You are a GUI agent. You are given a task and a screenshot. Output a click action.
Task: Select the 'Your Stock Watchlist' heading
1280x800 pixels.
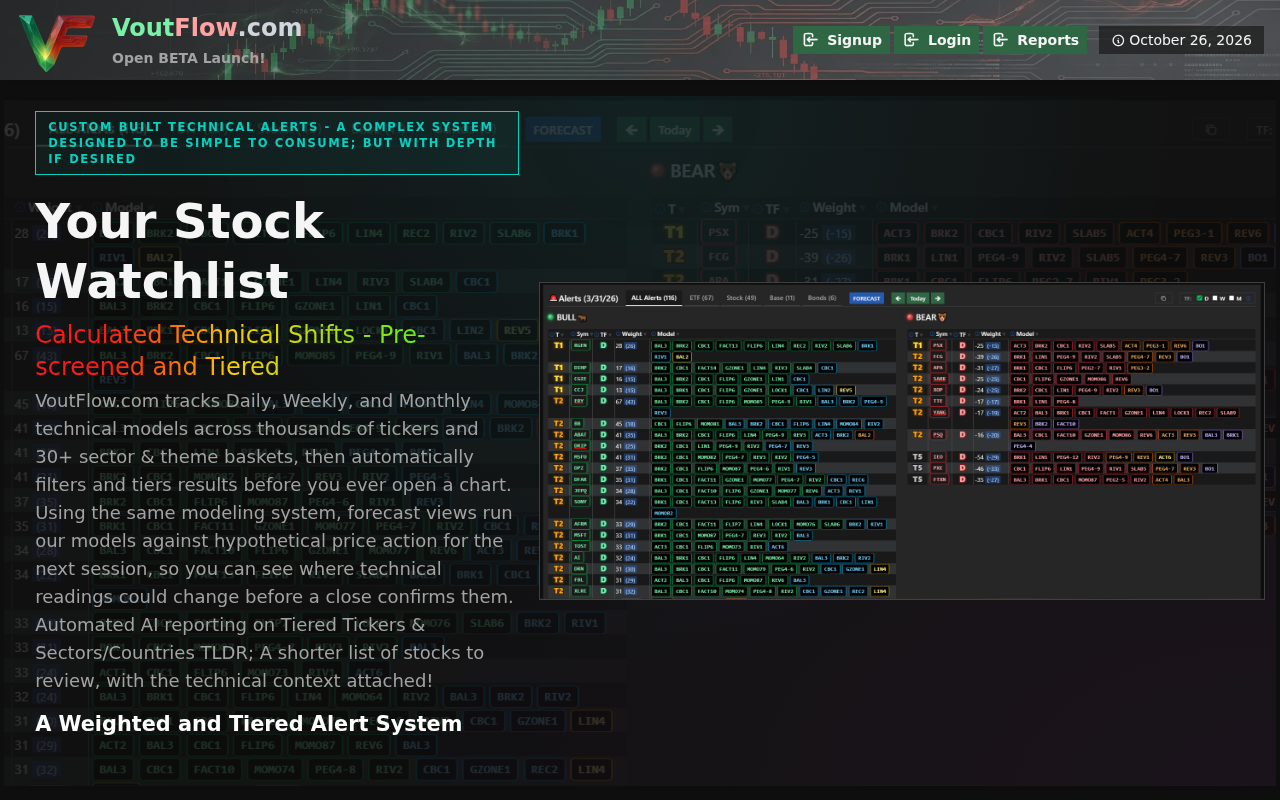[180, 251]
